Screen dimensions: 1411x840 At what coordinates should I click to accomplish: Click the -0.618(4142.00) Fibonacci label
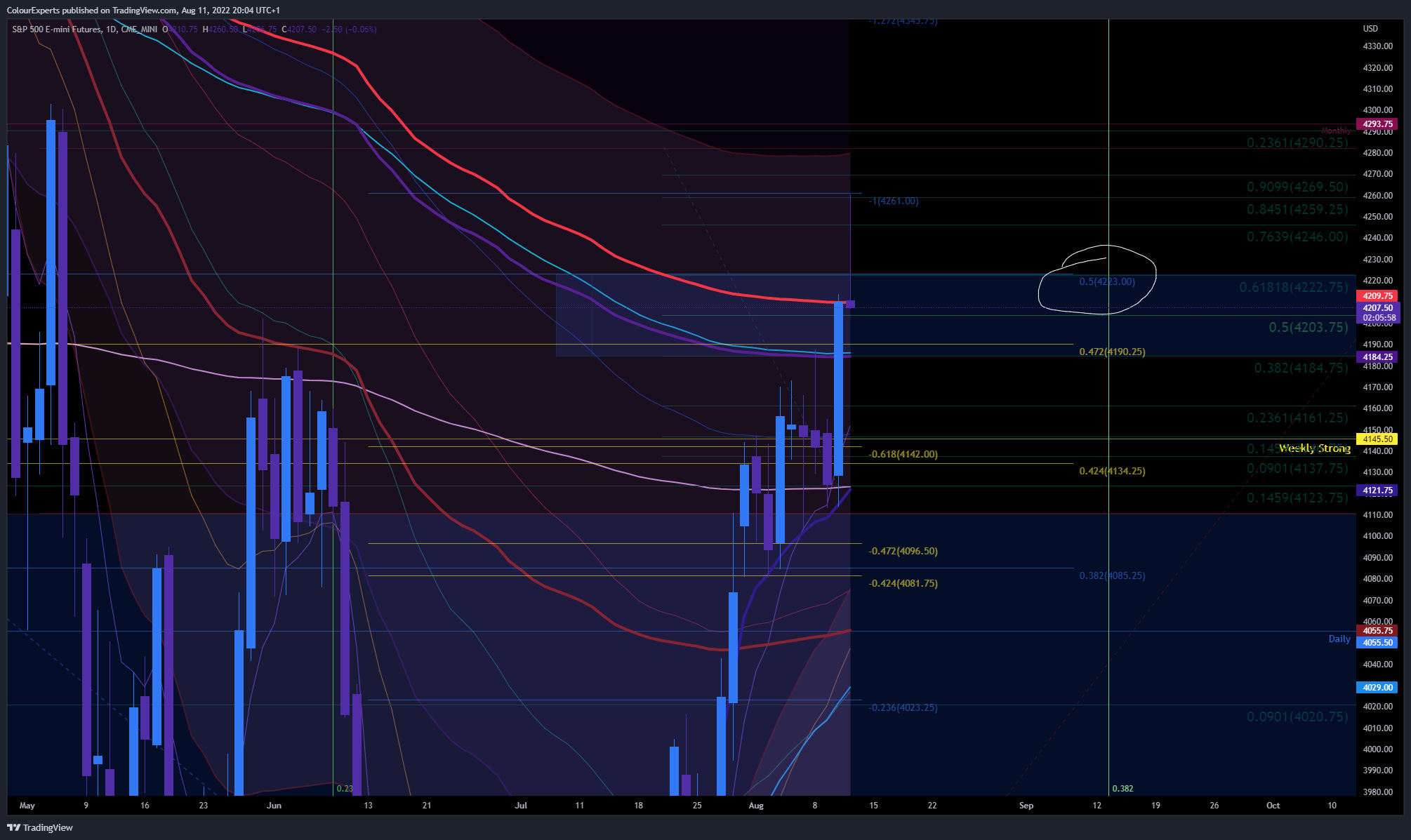[x=903, y=454]
